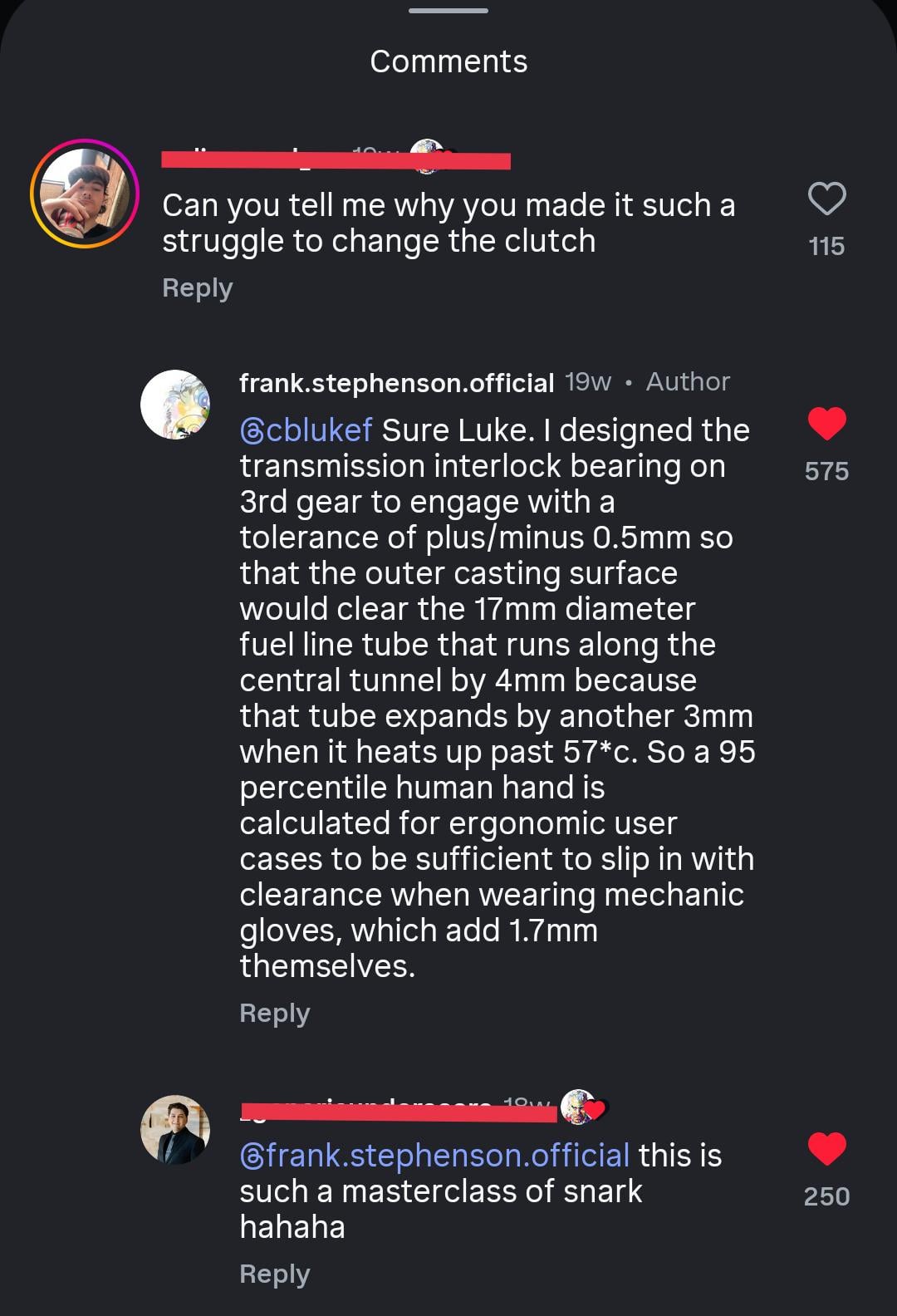View who liked the 575-like reply
897x1316 pixels.
(x=826, y=471)
